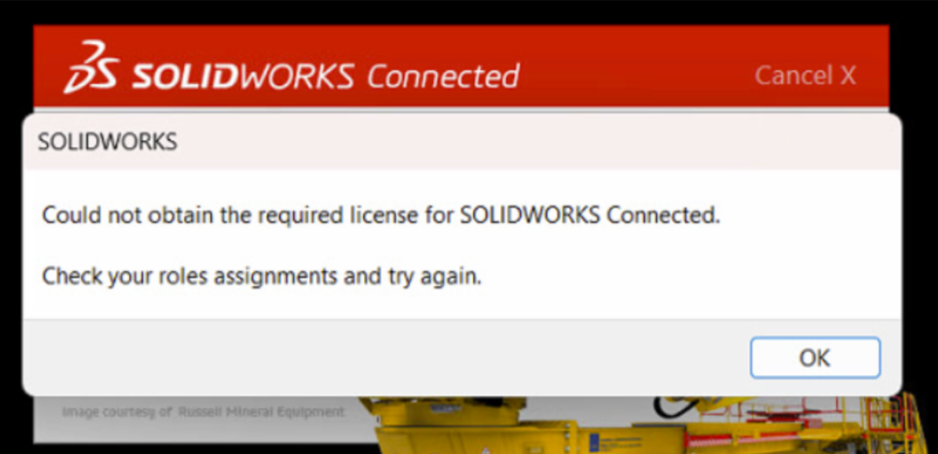The height and width of the screenshot is (454, 938).
Task: Click the white message area of the dialog
Action: (462, 245)
